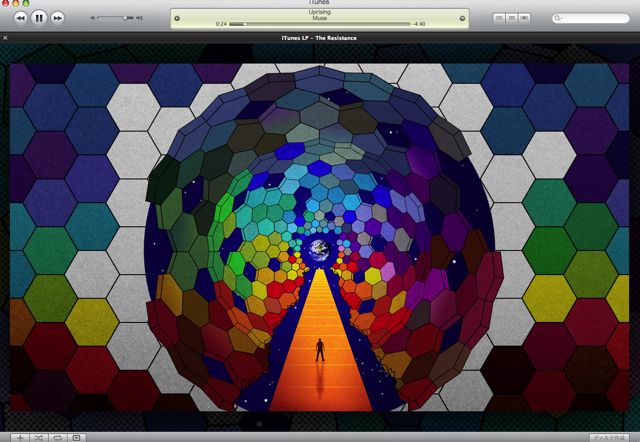Add a playlist with the plus button
640x442 pixels.
pos(19,438)
